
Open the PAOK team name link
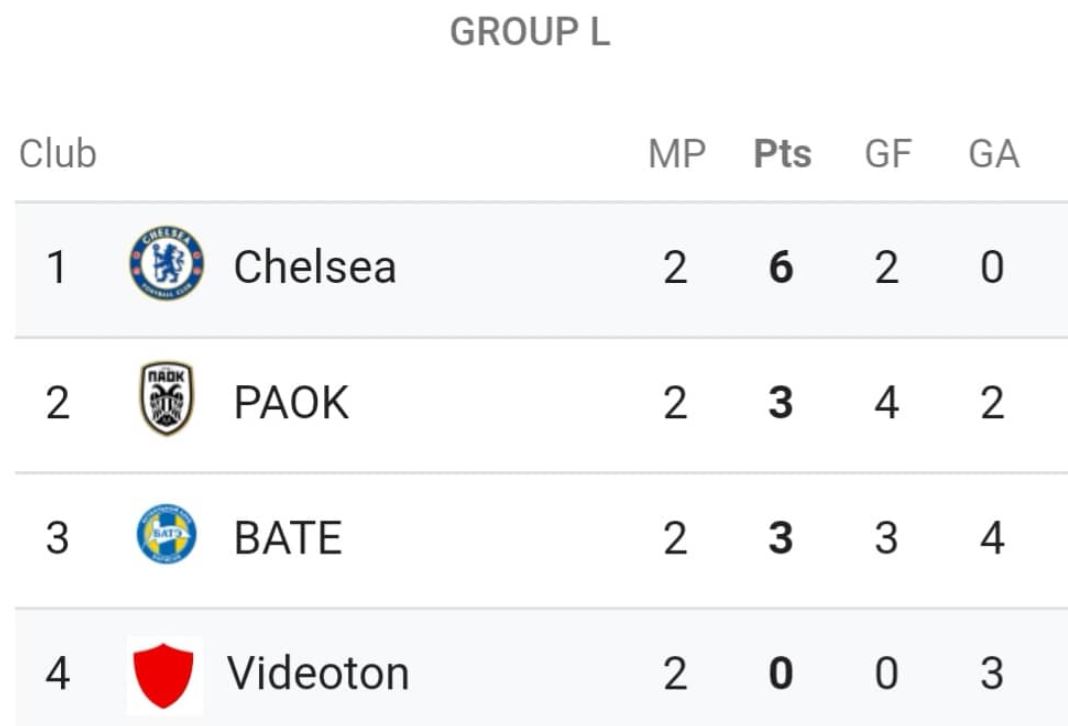pos(292,402)
